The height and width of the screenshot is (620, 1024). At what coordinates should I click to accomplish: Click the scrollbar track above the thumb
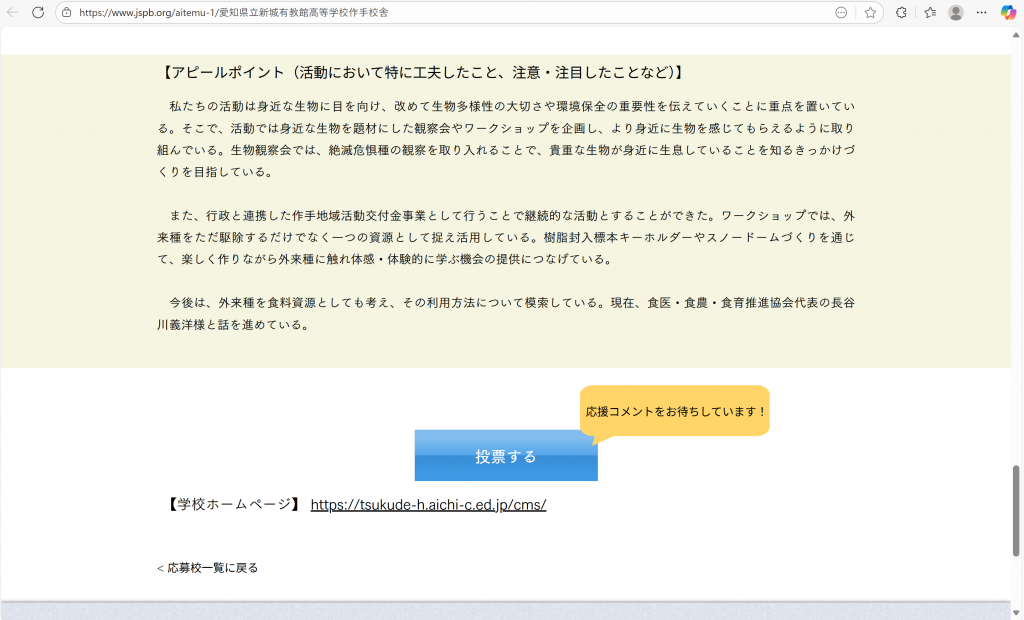(1017, 250)
